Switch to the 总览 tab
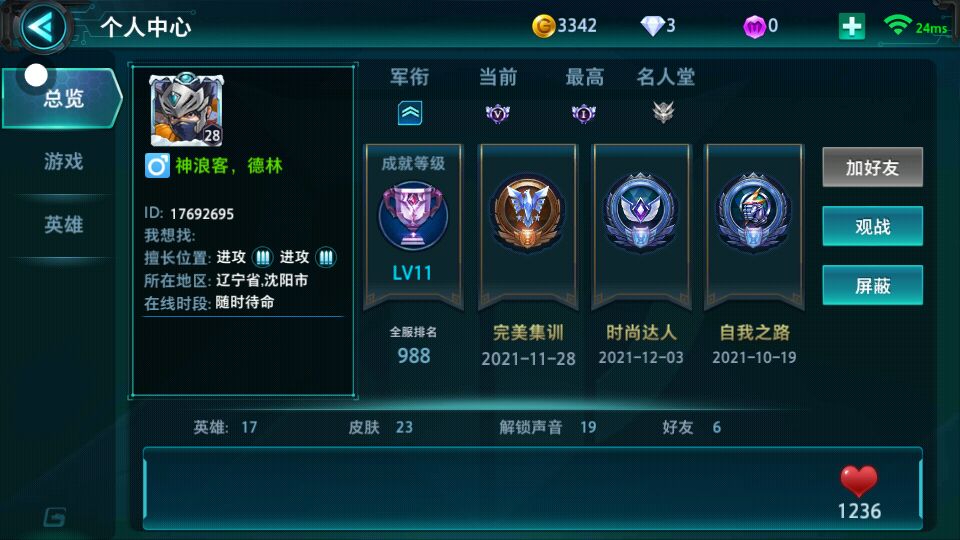Image resolution: width=960 pixels, height=540 pixels. [x=62, y=98]
